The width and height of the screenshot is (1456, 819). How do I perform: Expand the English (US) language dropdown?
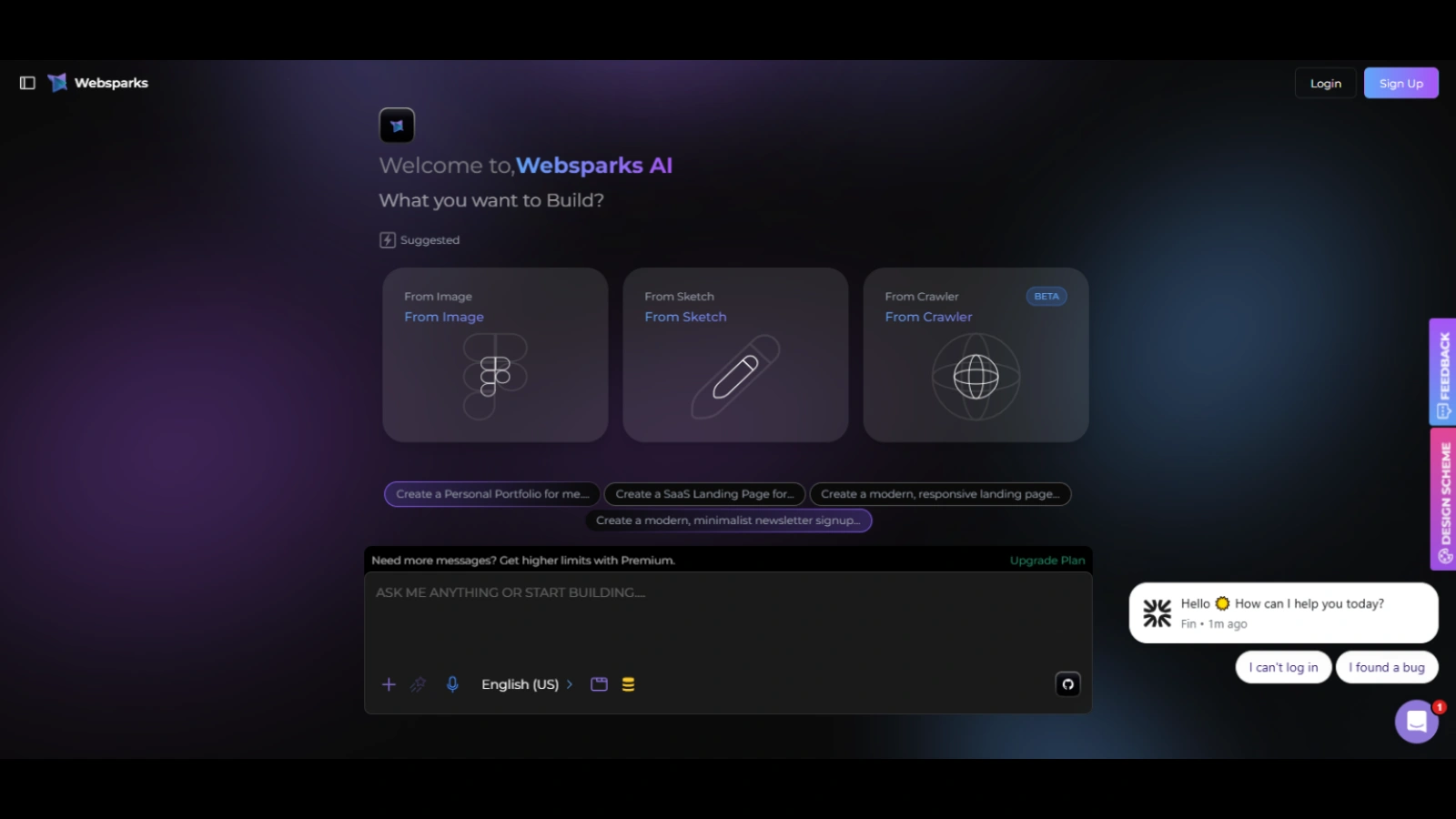pyautogui.click(x=526, y=684)
